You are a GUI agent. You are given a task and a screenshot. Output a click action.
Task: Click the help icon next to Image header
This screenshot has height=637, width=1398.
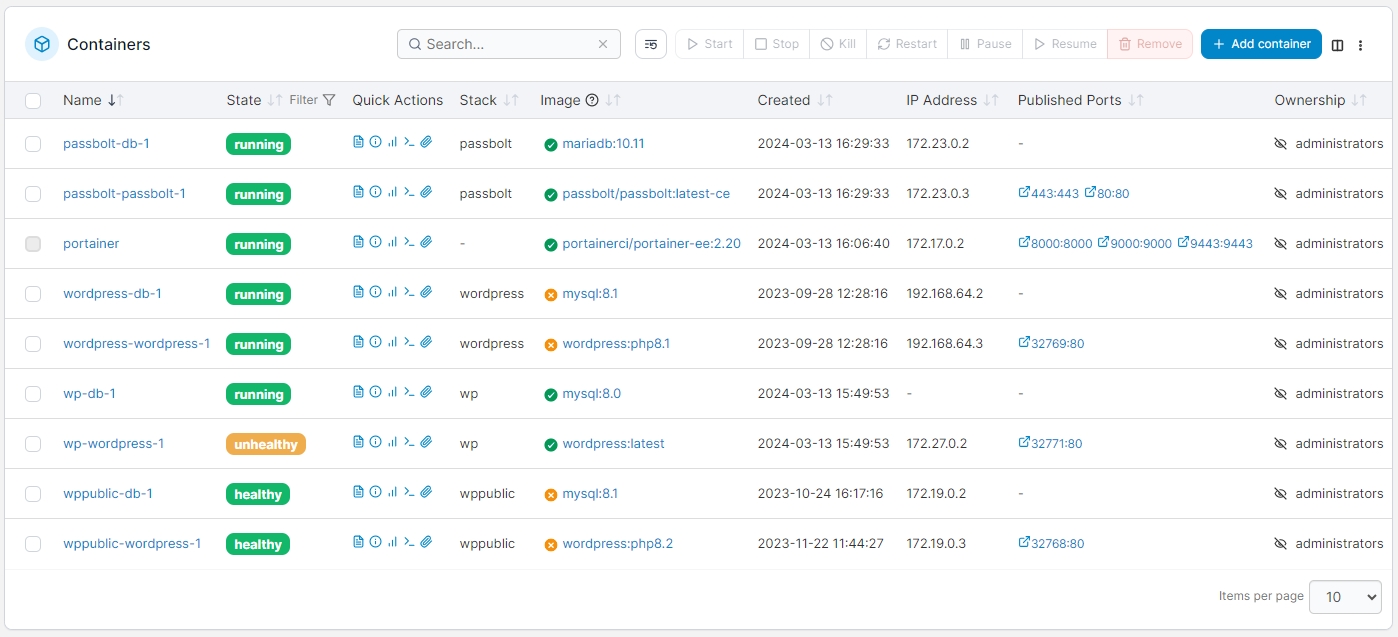[592, 100]
